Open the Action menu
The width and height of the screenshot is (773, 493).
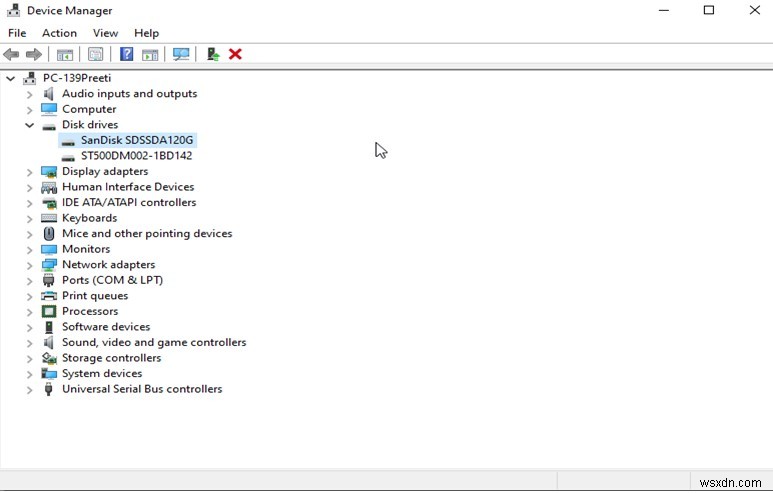59,33
